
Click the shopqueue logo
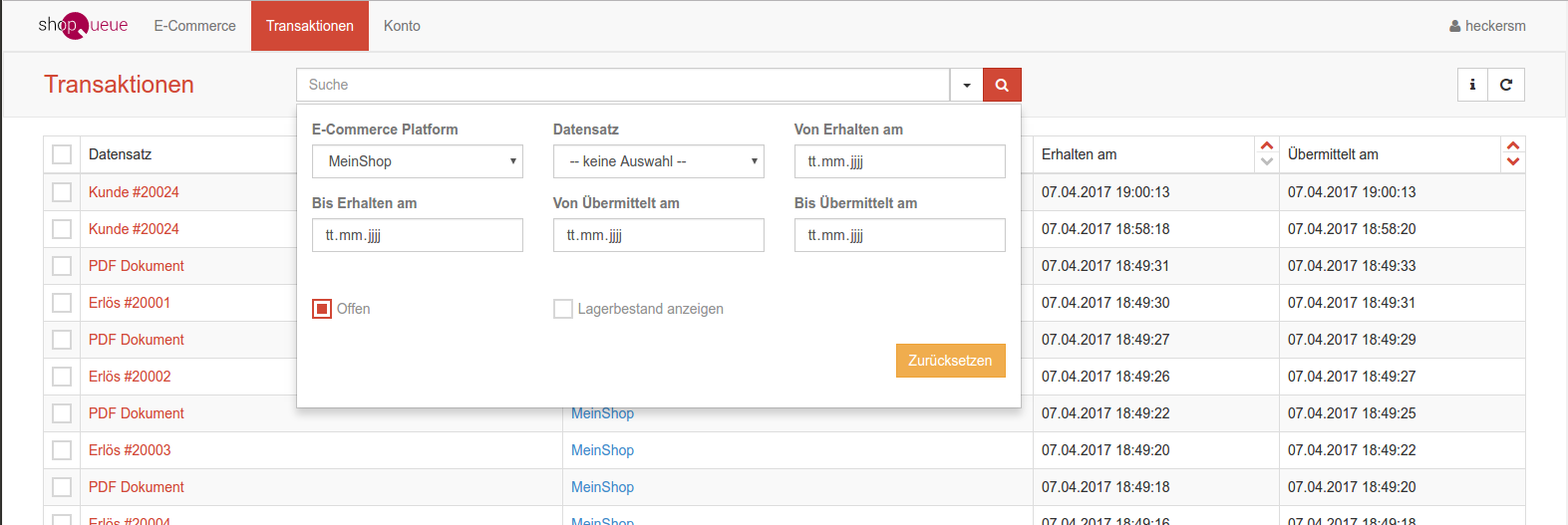pyautogui.click(x=83, y=25)
